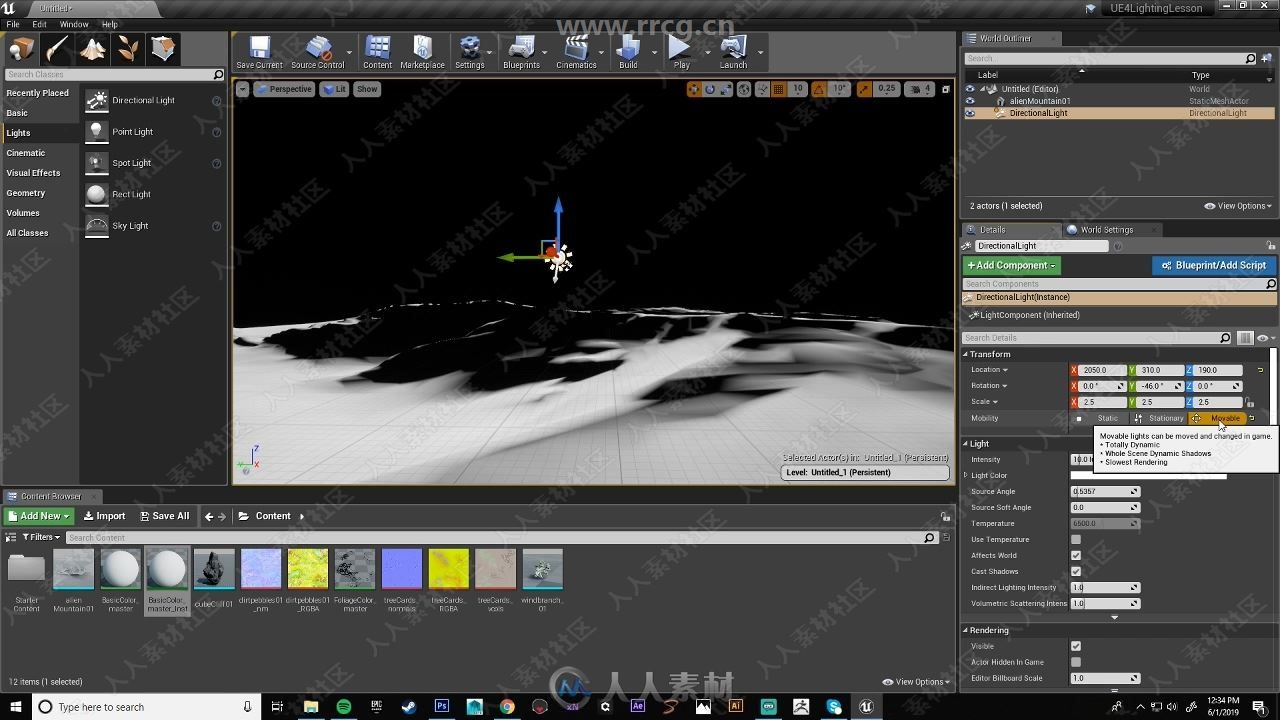Set Mobility to Stationary
1280x720 pixels.
point(1159,418)
